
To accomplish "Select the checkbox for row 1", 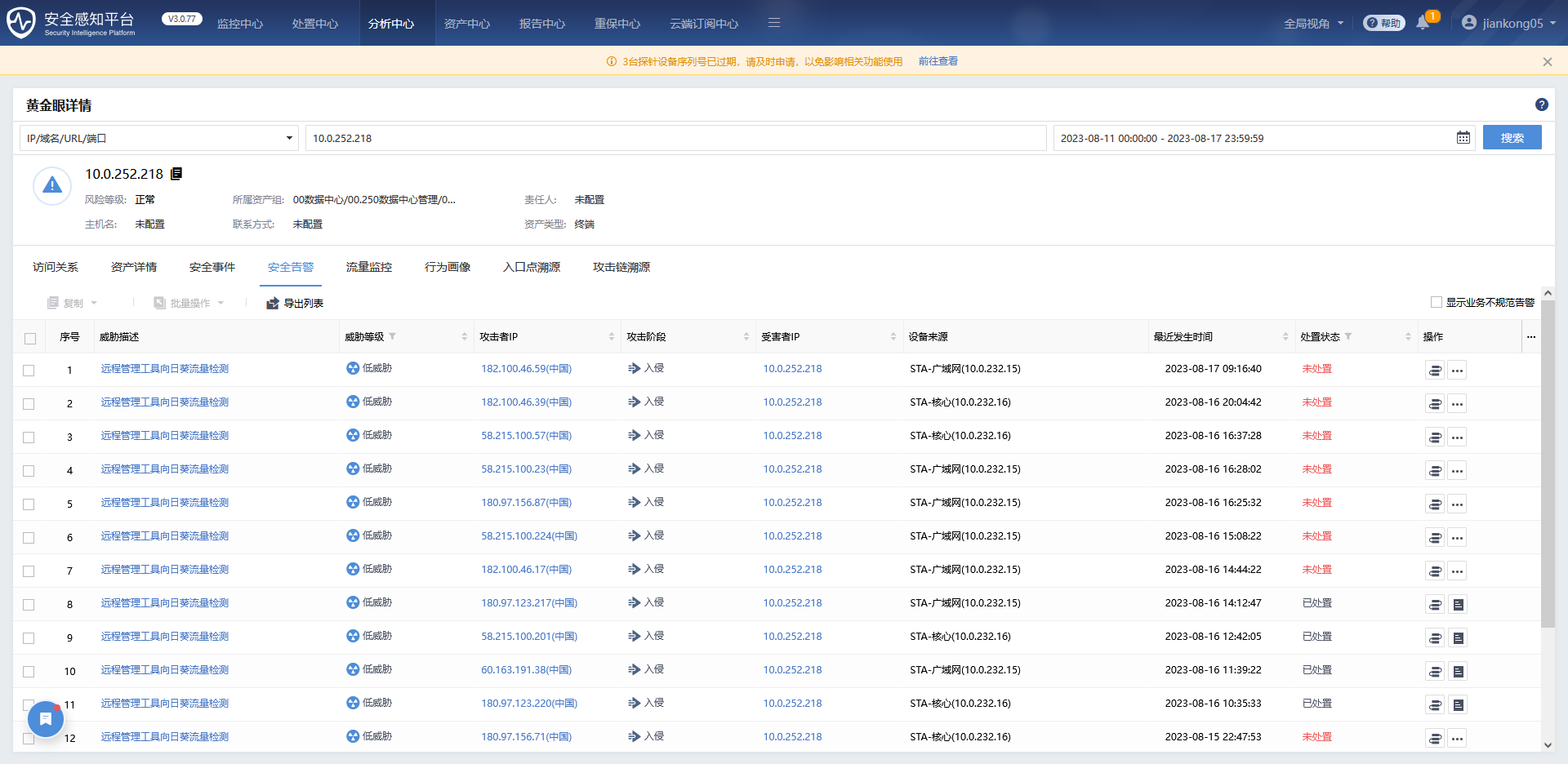I will coord(29,371).
